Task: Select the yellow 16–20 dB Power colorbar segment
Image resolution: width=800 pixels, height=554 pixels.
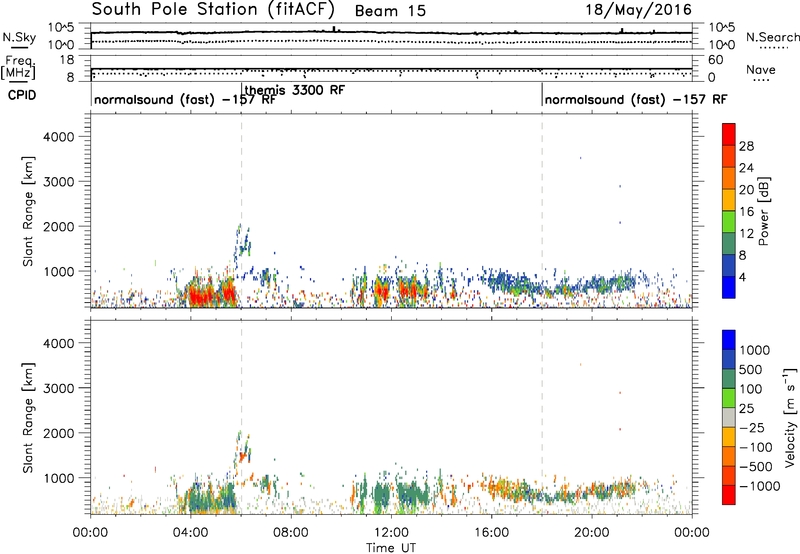Action: [x=729, y=200]
